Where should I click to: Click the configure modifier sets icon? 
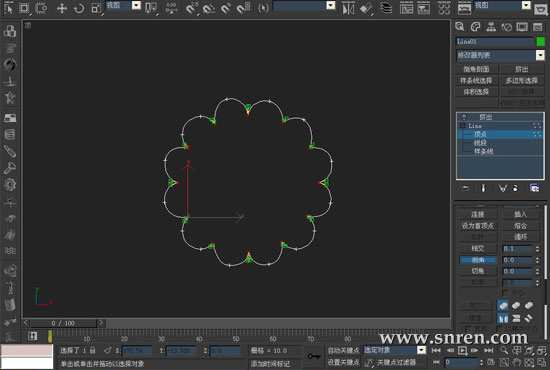(534, 188)
